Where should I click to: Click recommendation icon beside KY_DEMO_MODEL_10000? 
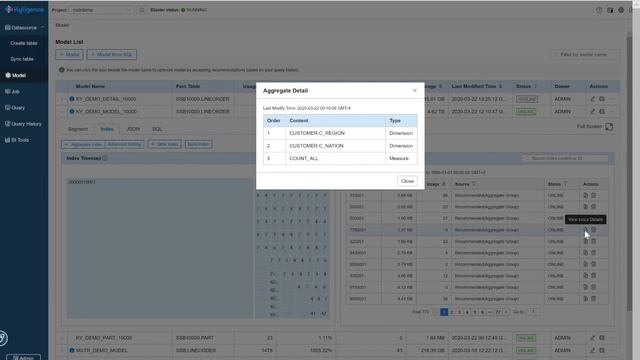pyautogui.click(x=72, y=111)
